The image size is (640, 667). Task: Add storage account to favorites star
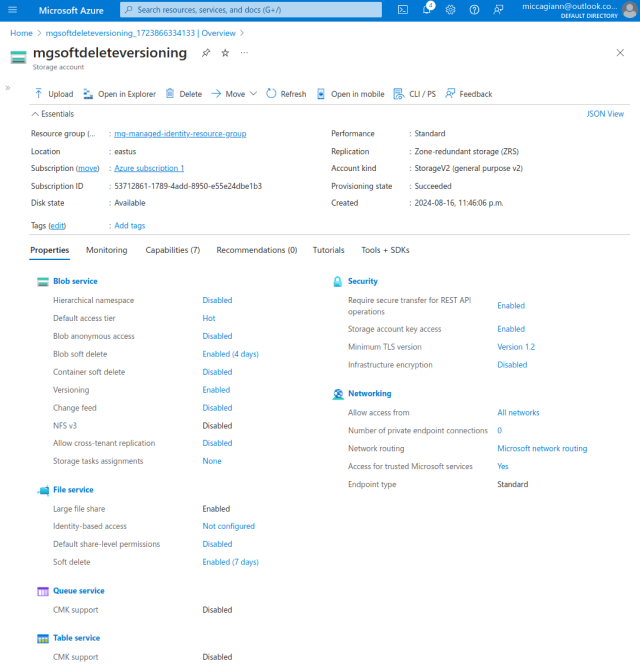225,53
